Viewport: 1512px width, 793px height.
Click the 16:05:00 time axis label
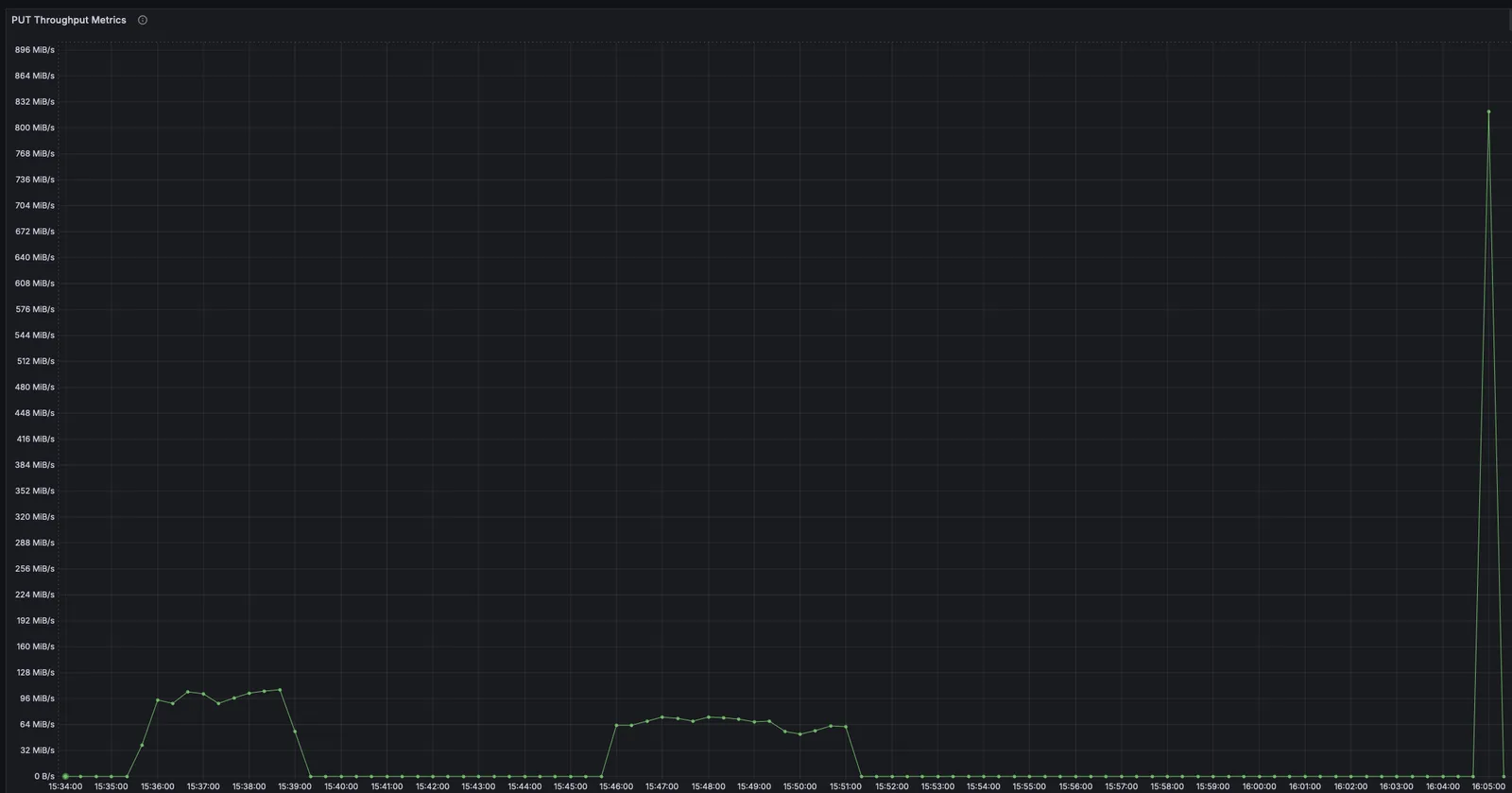[x=1488, y=786]
